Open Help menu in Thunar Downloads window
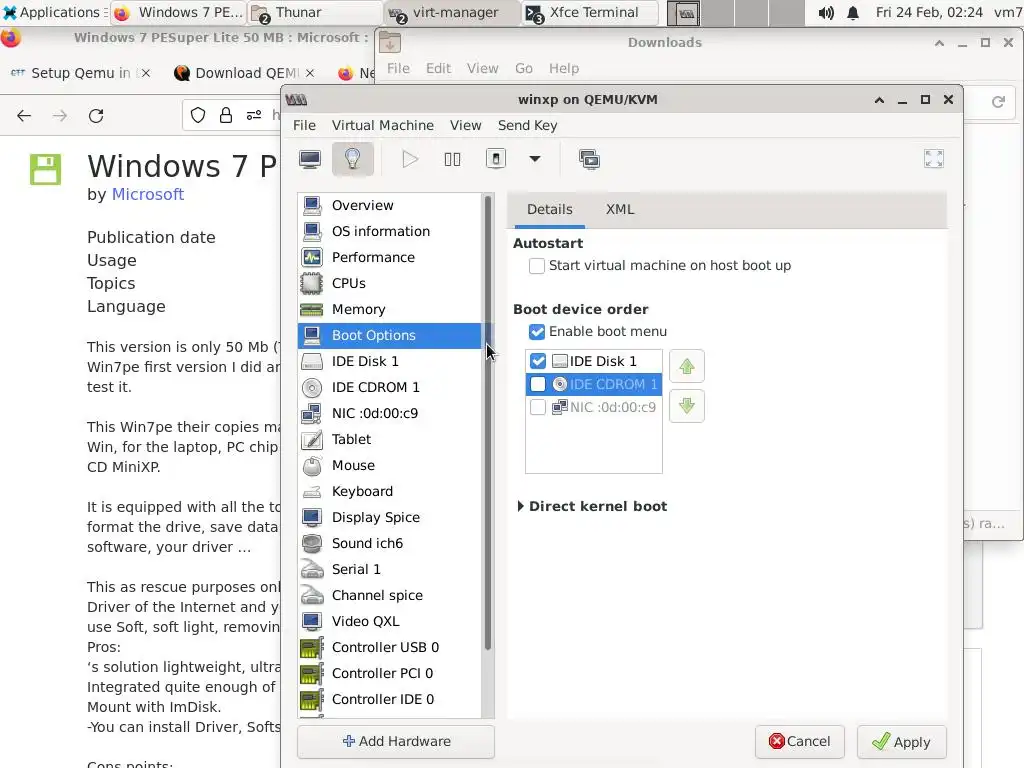The height and width of the screenshot is (768, 1024). pos(564,69)
